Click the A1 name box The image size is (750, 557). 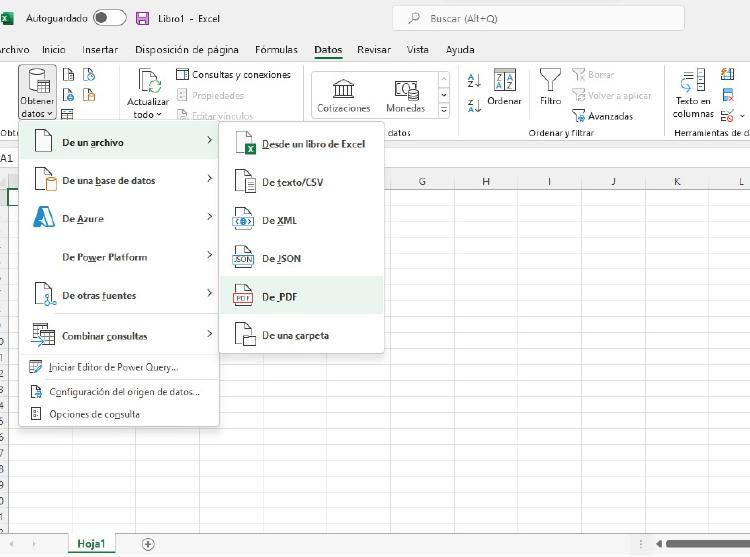[7, 158]
